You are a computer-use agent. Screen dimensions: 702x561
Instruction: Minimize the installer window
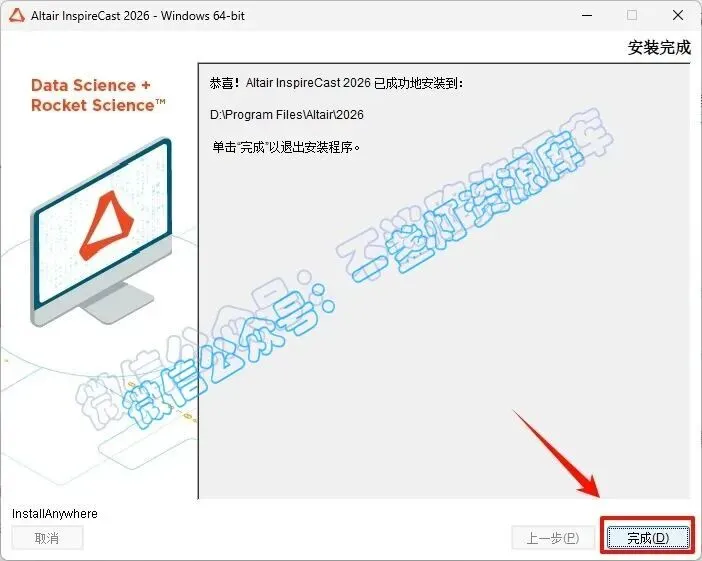click(587, 16)
